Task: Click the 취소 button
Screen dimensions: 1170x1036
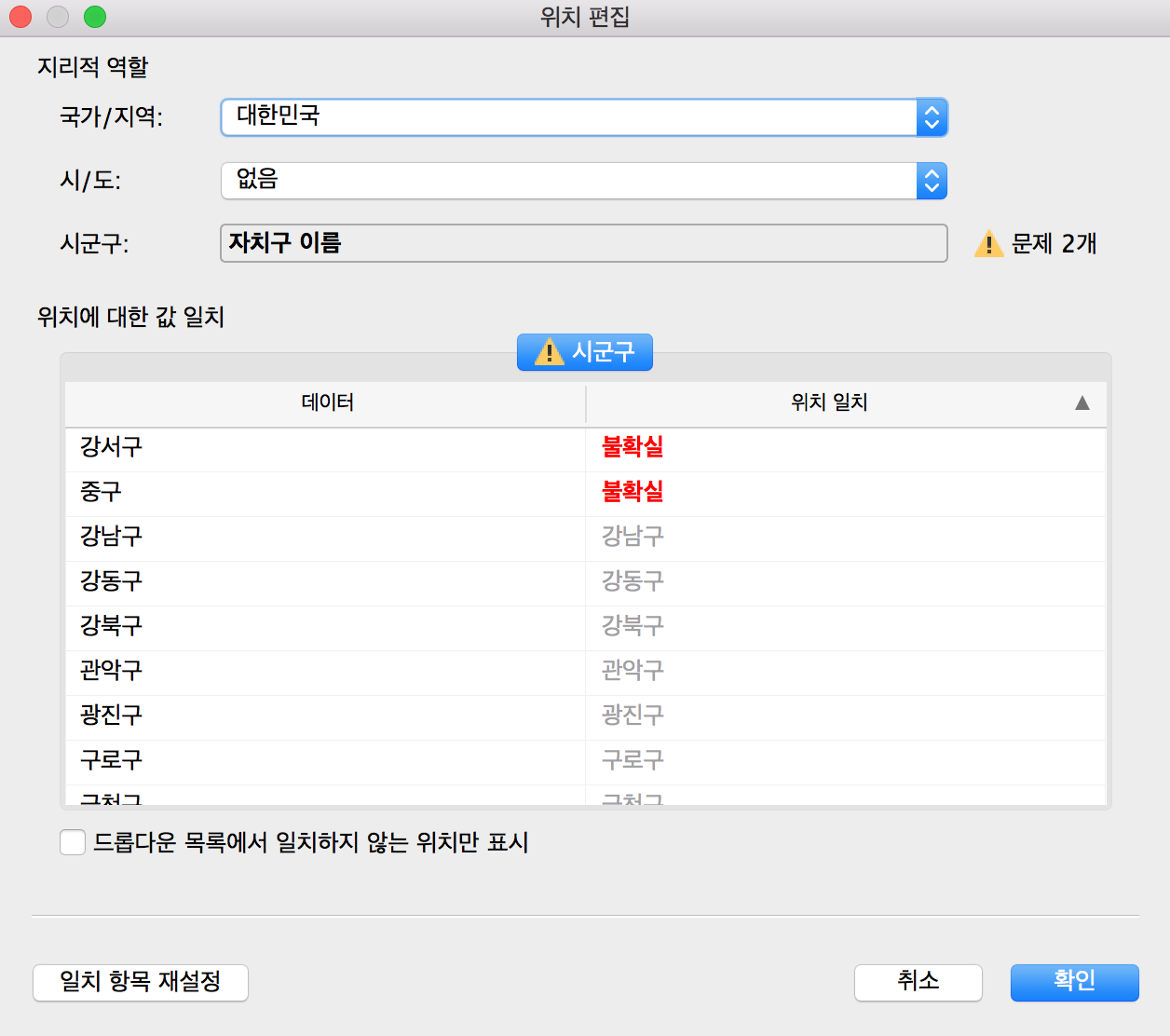Action: click(918, 983)
